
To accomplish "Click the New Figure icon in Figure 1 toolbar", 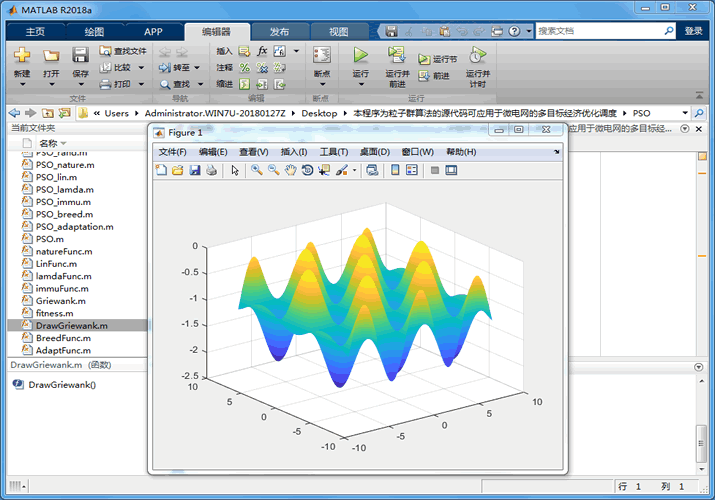I will 161,170.
